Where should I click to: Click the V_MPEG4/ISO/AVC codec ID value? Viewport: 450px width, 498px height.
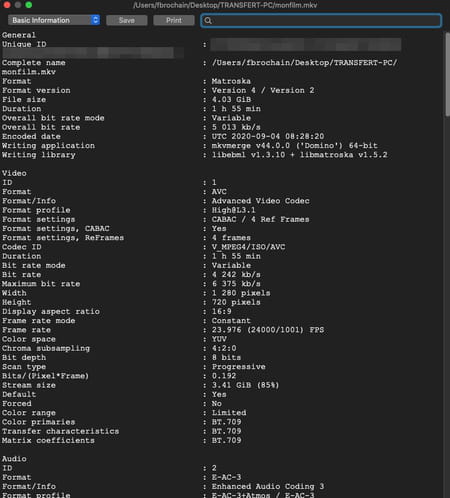point(248,247)
